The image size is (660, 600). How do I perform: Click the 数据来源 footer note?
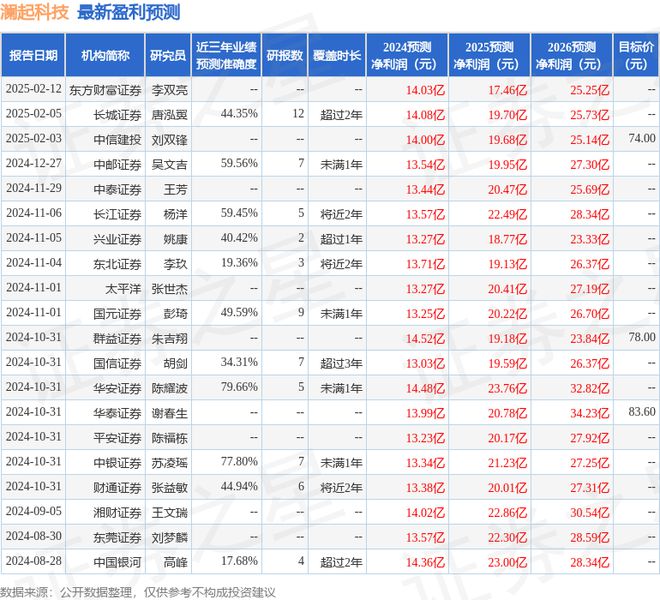pos(138,592)
